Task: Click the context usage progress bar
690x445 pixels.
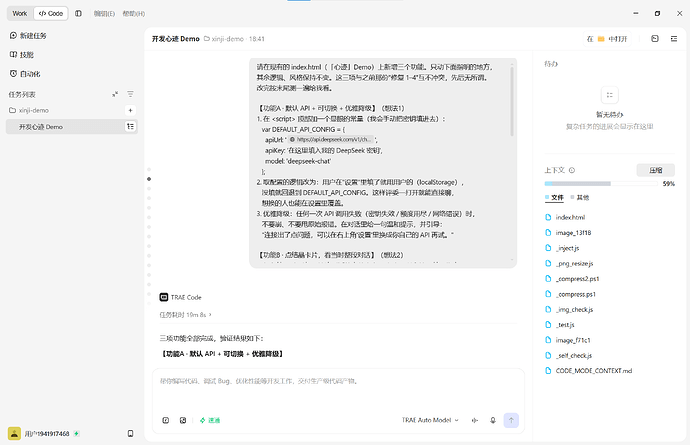Action: coord(601,184)
